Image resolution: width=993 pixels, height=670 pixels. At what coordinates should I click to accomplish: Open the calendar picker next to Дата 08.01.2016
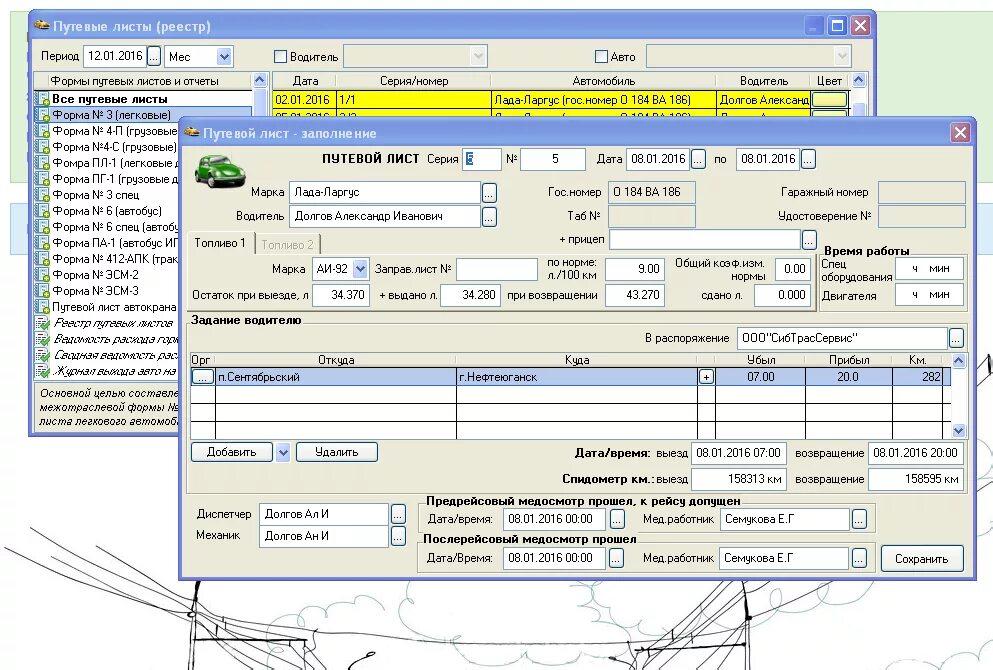point(698,160)
